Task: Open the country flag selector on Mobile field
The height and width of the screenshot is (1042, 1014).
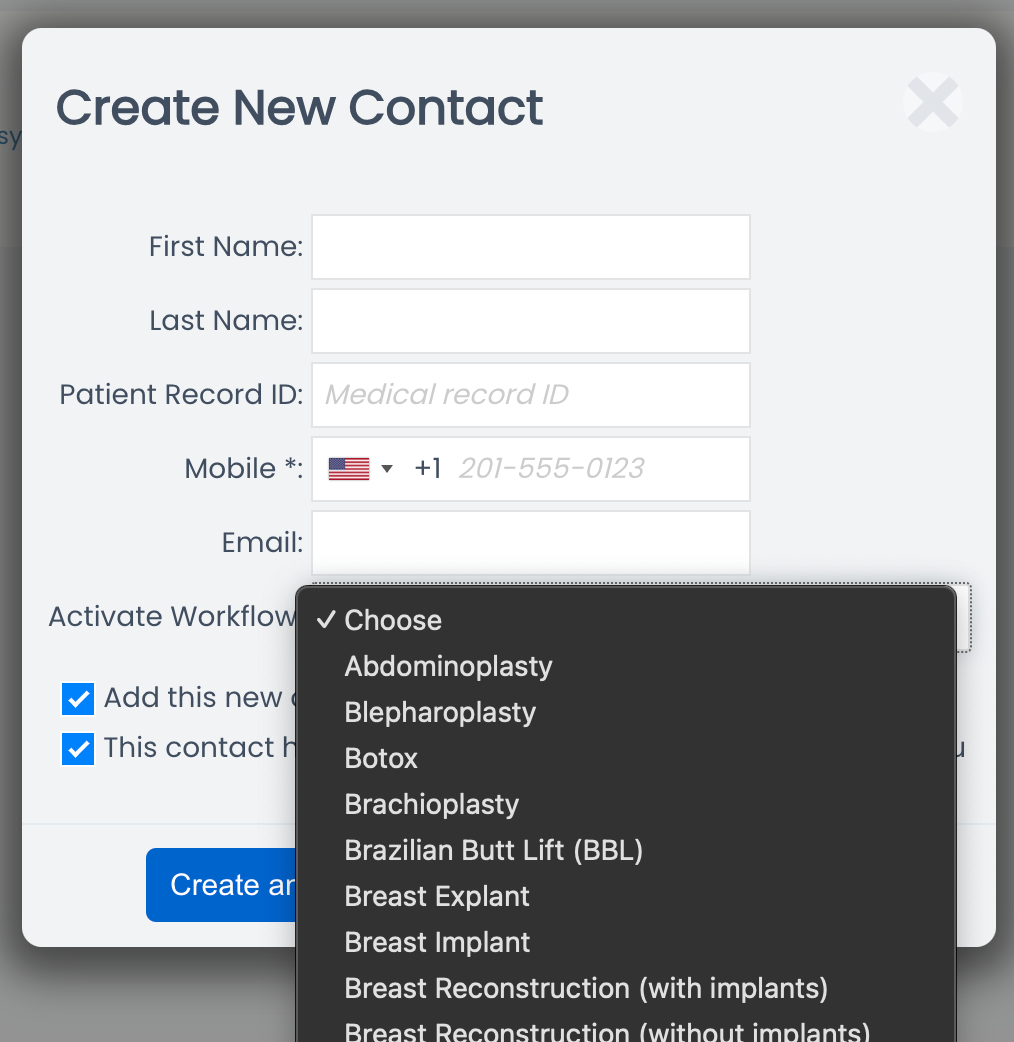Action: (346, 468)
